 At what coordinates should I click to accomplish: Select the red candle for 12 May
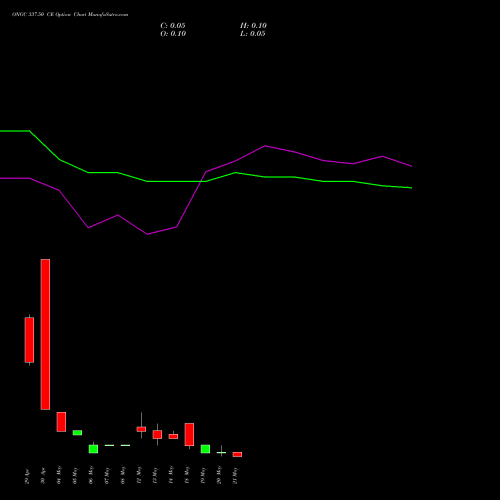(x=141, y=429)
